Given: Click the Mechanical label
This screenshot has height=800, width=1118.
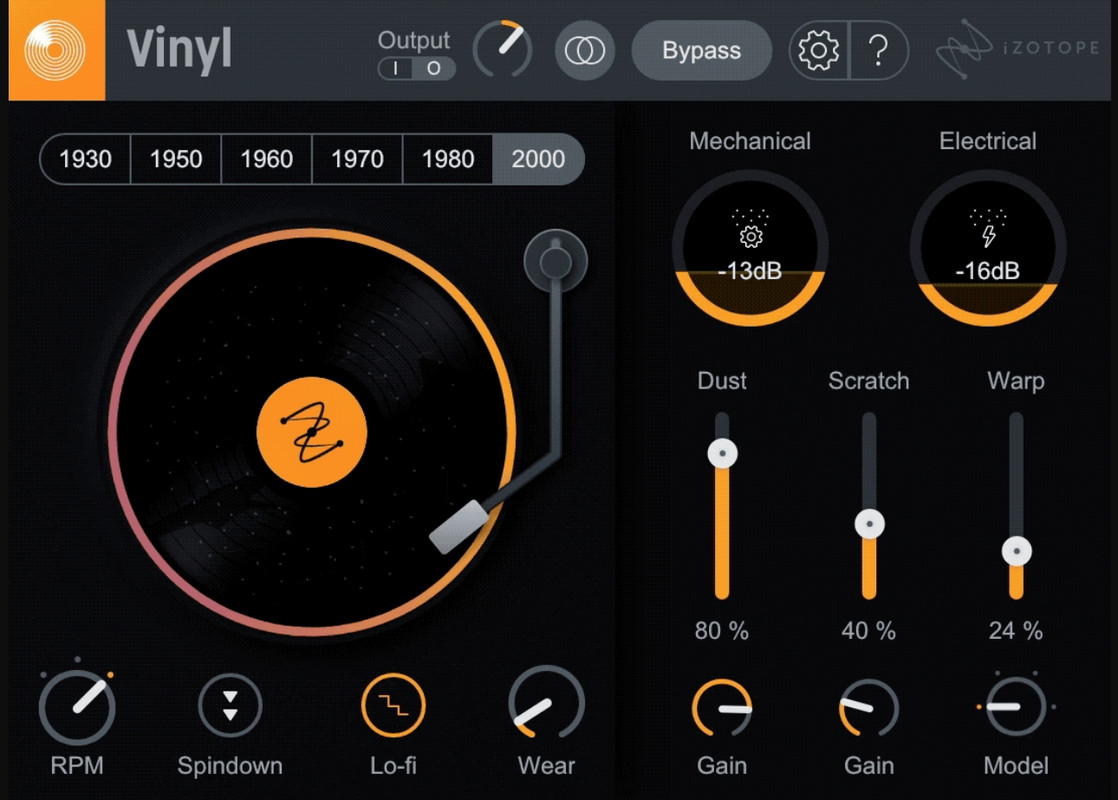Looking at the screenshot, I should coord(750,141).
